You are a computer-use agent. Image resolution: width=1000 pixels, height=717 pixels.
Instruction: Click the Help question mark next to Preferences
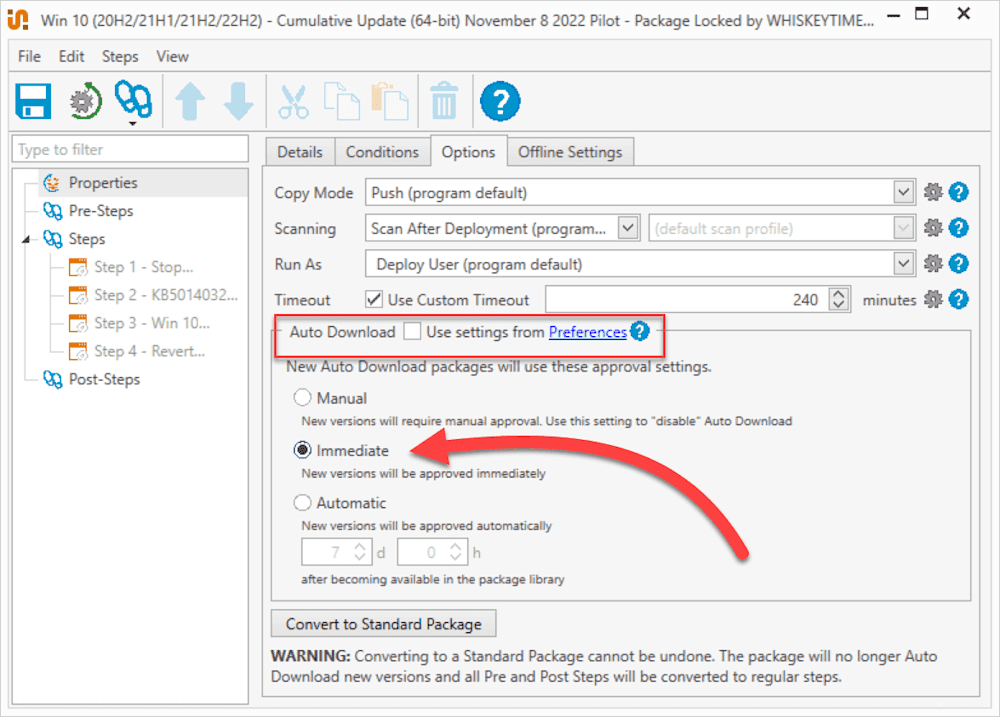coord(640,331)
